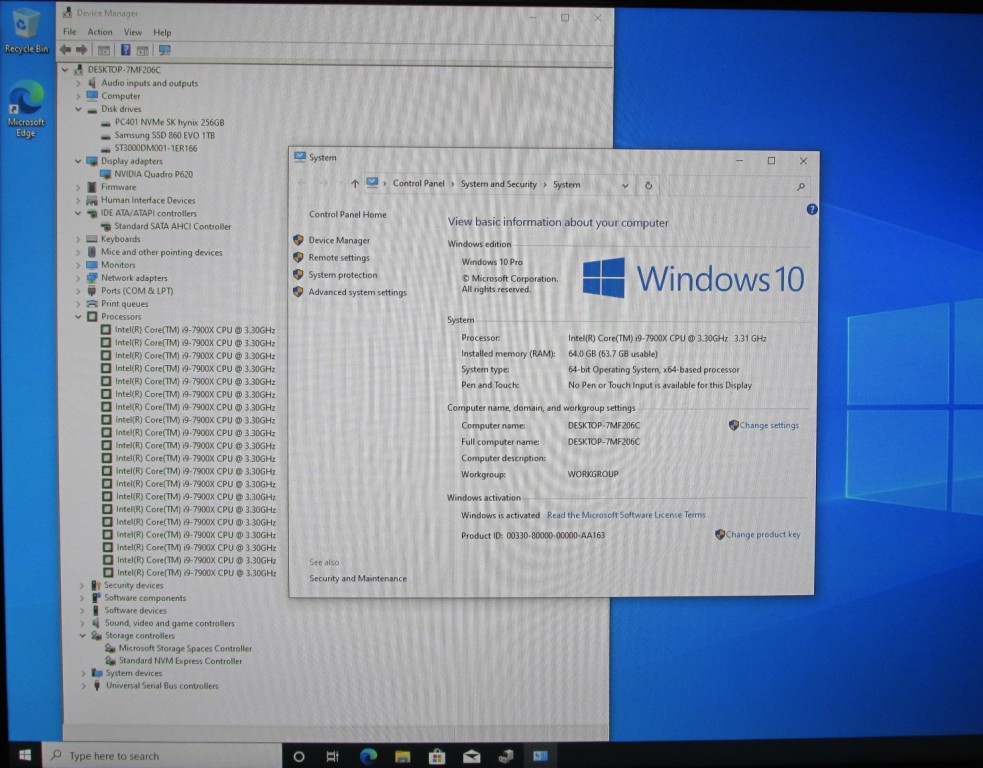Viewport: 983px width, 768px height.
Task: Click the Forward arrow in Device Manager toolbar
Action: click(x=81, y=50)
